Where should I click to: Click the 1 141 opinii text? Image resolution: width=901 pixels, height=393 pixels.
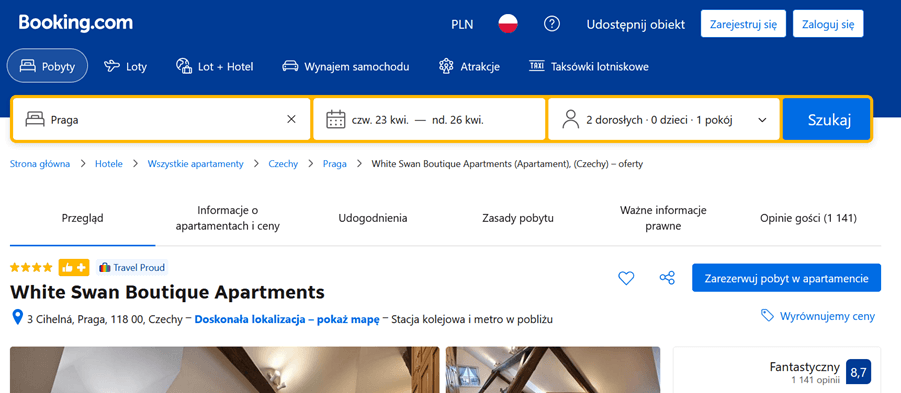pyautogui.click(x=815, y=380)
